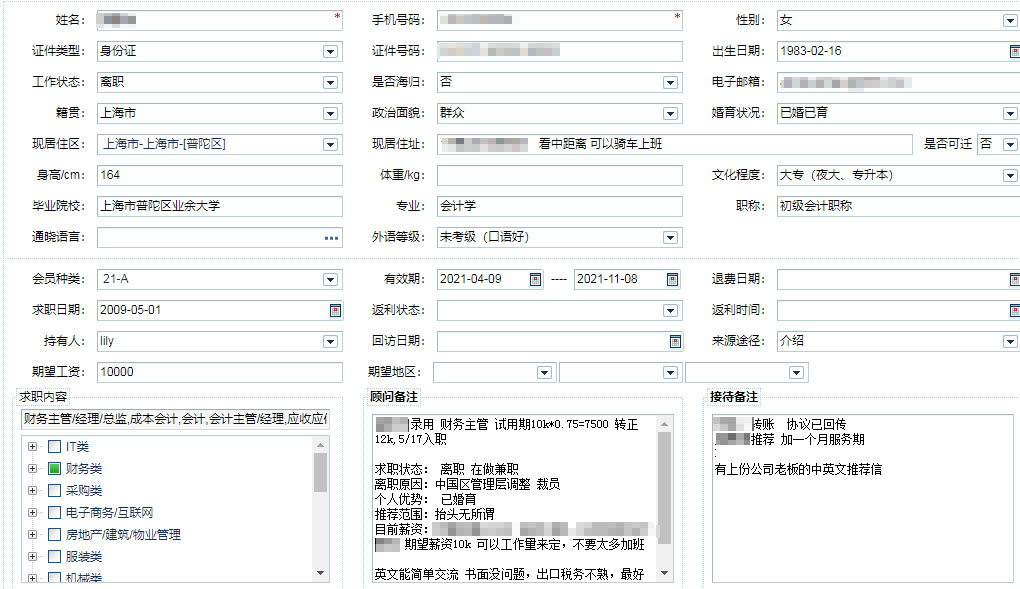Open the 返利状态 dropdown
Viewport: 1020px width, 589px height.
pyautogui.click(x=670, y=310)
